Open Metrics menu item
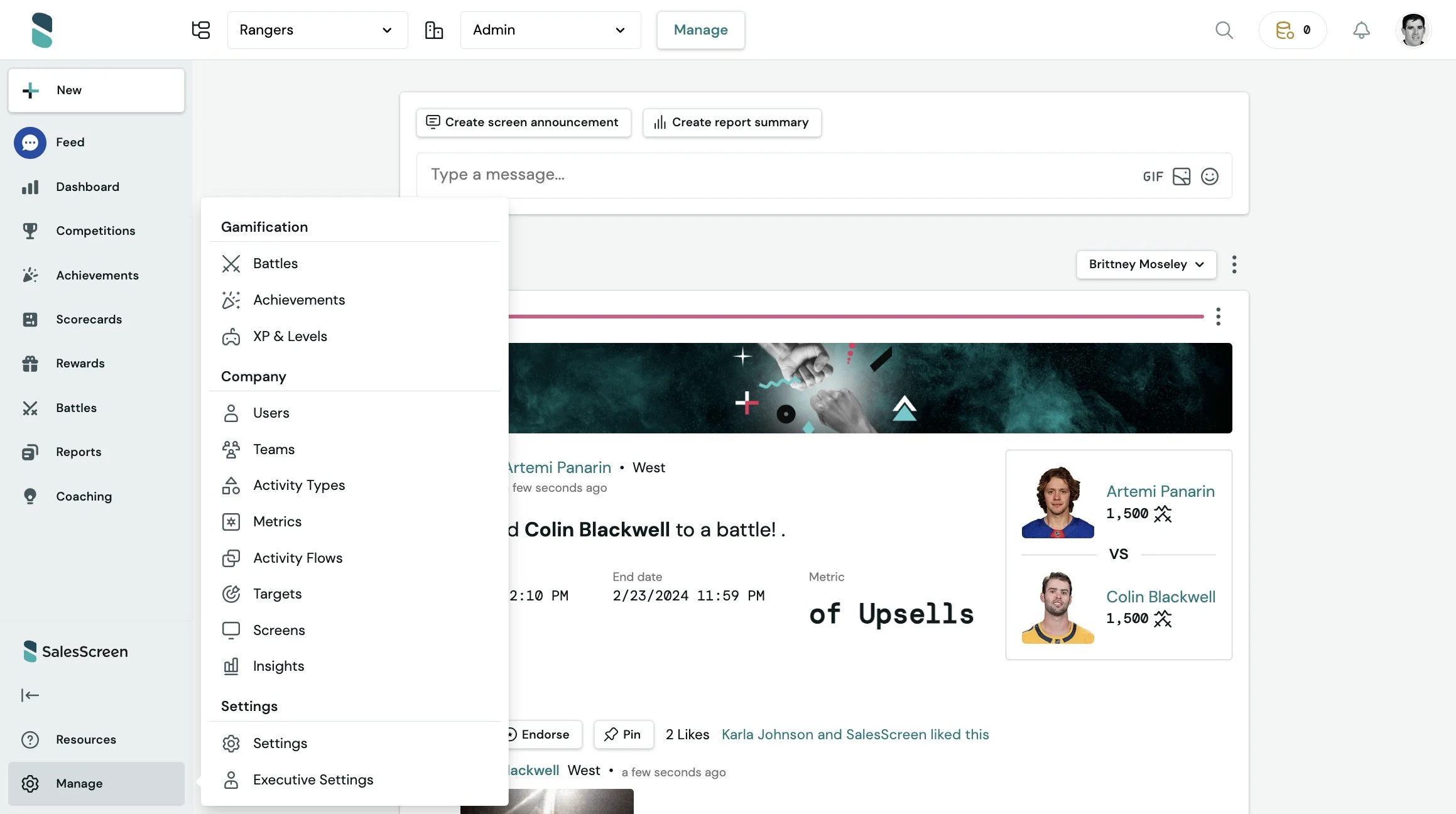This screenshot has height=814, width=1456. pos(355,522)
